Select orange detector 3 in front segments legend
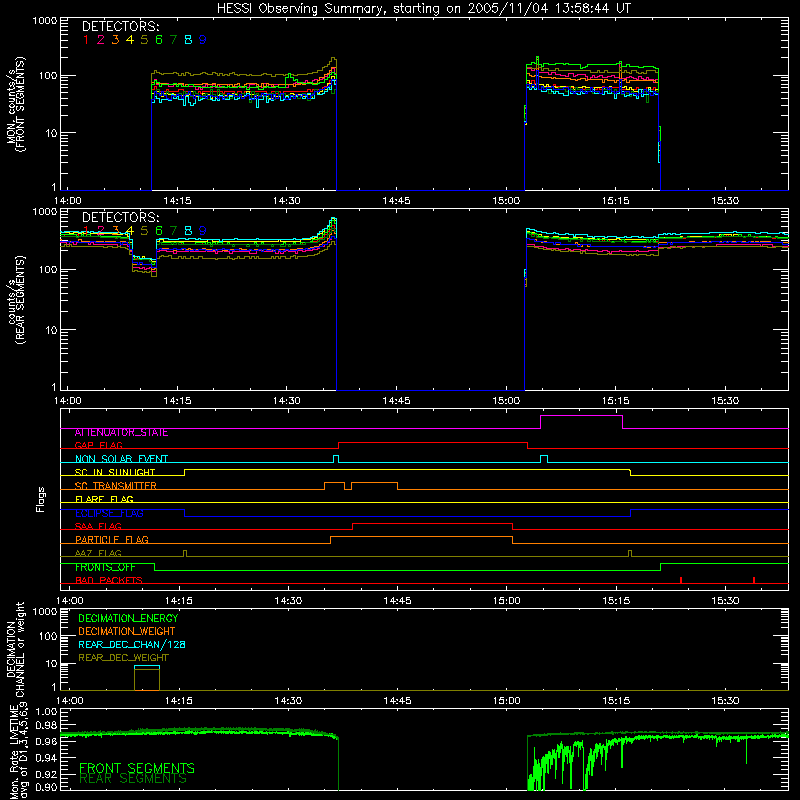 [x=115, y=40]
